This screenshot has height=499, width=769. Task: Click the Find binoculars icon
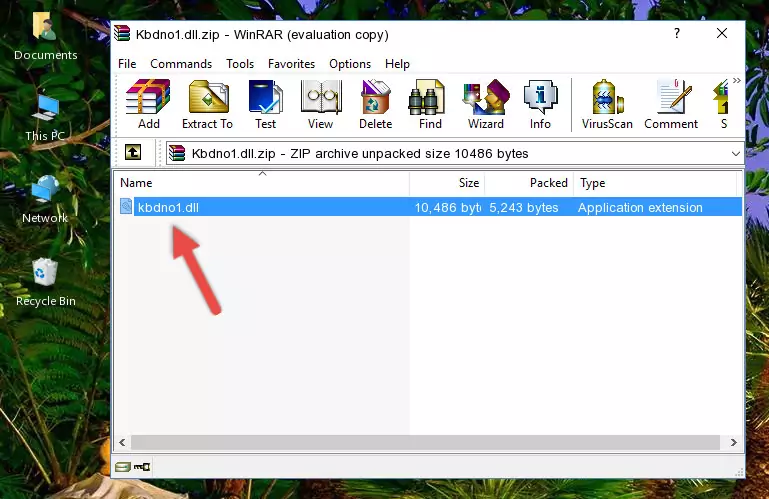430,105
